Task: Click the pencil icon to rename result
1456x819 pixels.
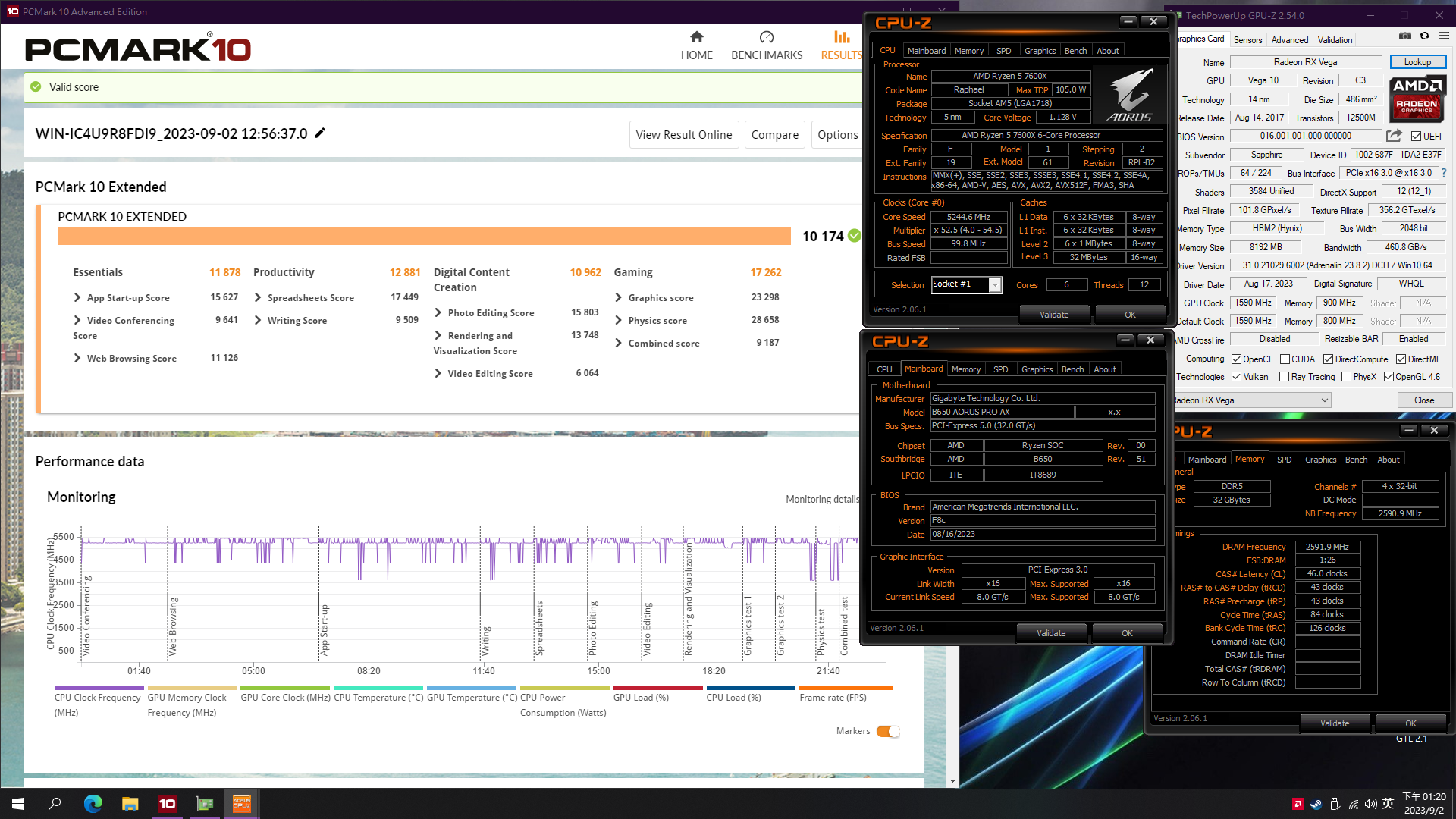Action: coord(320,133)
